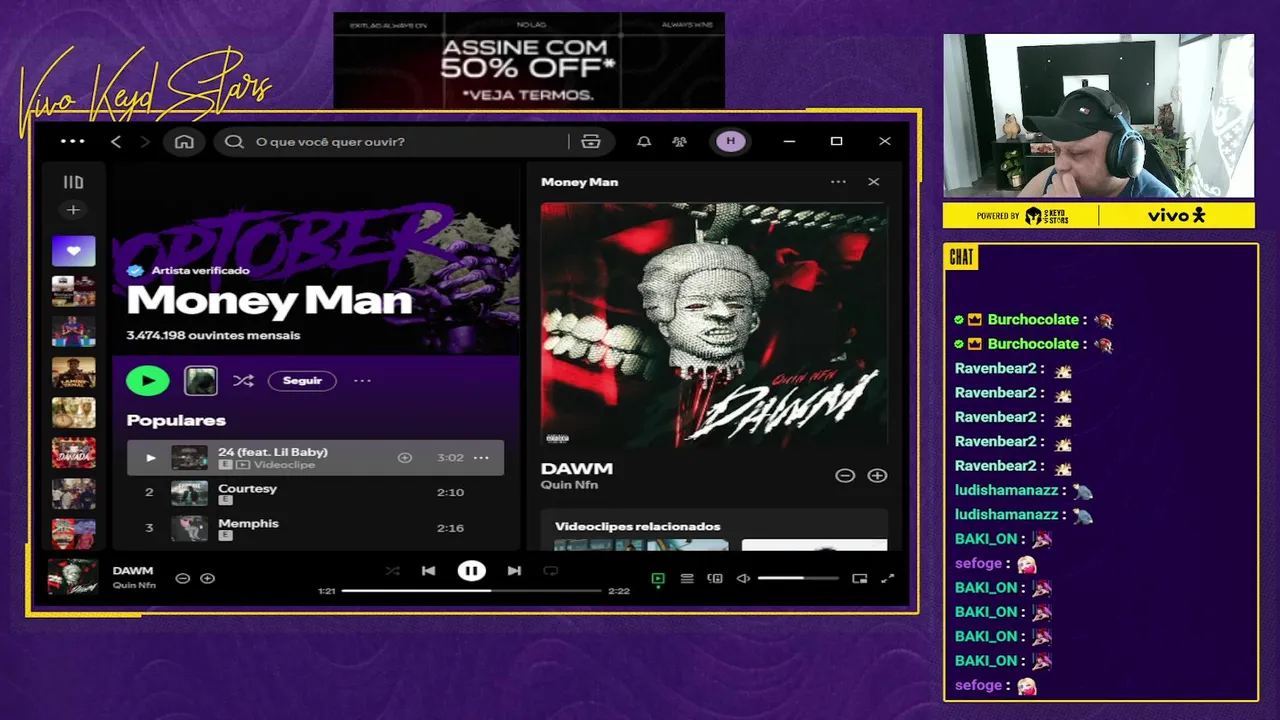
Task: Skip to the previous track
Action: click(x=429, y=571)
